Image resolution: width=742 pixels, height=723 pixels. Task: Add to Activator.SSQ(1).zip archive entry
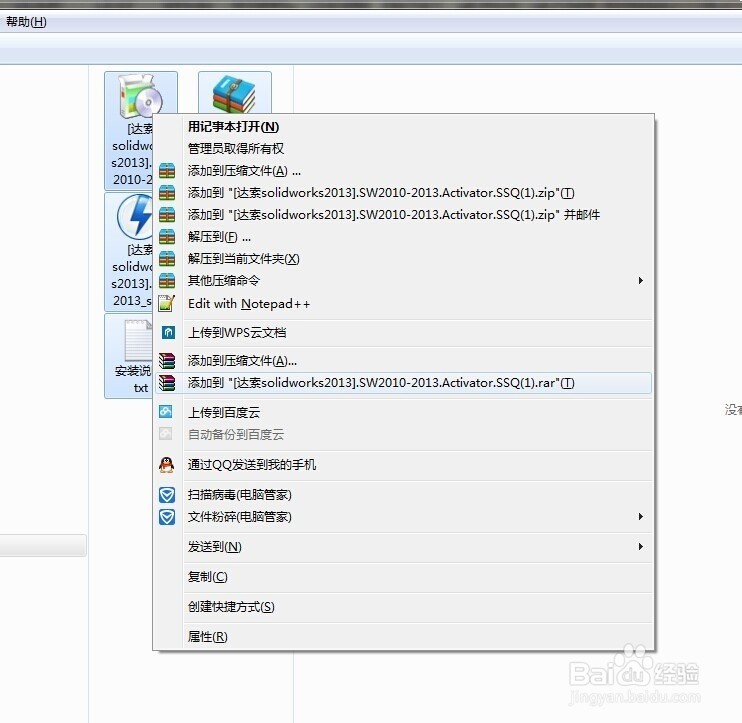[x=381, y=193]
